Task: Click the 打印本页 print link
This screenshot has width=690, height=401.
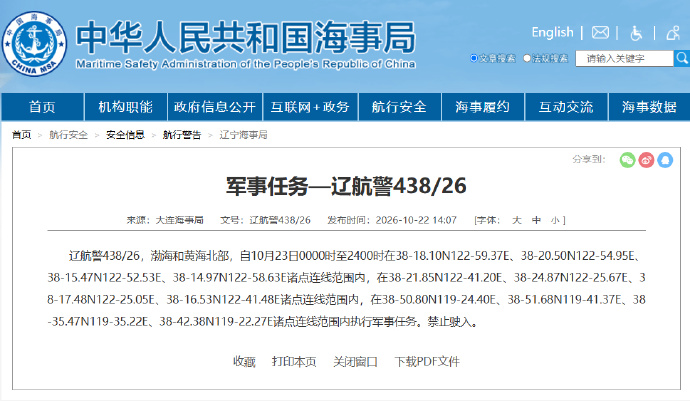Action: tap(294, 361)
